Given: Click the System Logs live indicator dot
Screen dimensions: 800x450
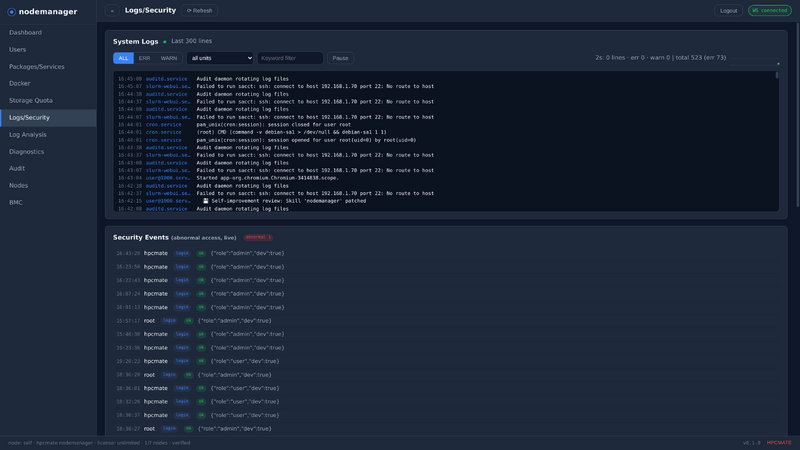Looking at the screenshot, I should 165,42.
